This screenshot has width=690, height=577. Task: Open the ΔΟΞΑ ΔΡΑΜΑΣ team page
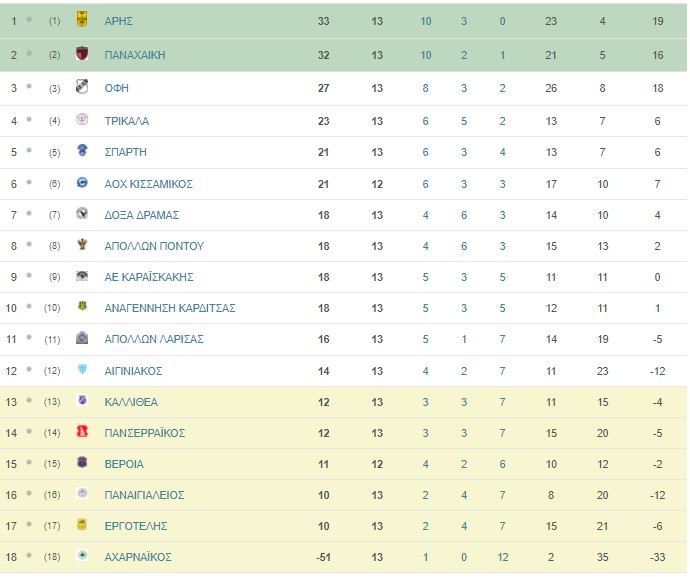142,215
